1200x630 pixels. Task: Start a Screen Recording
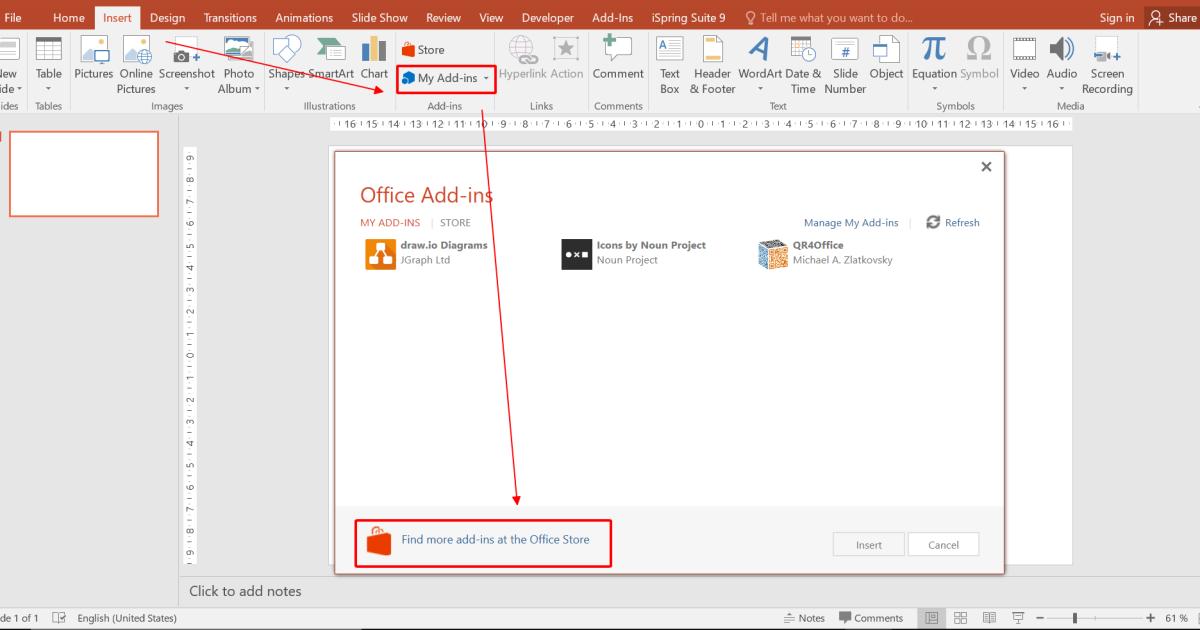pos(1106,63)
